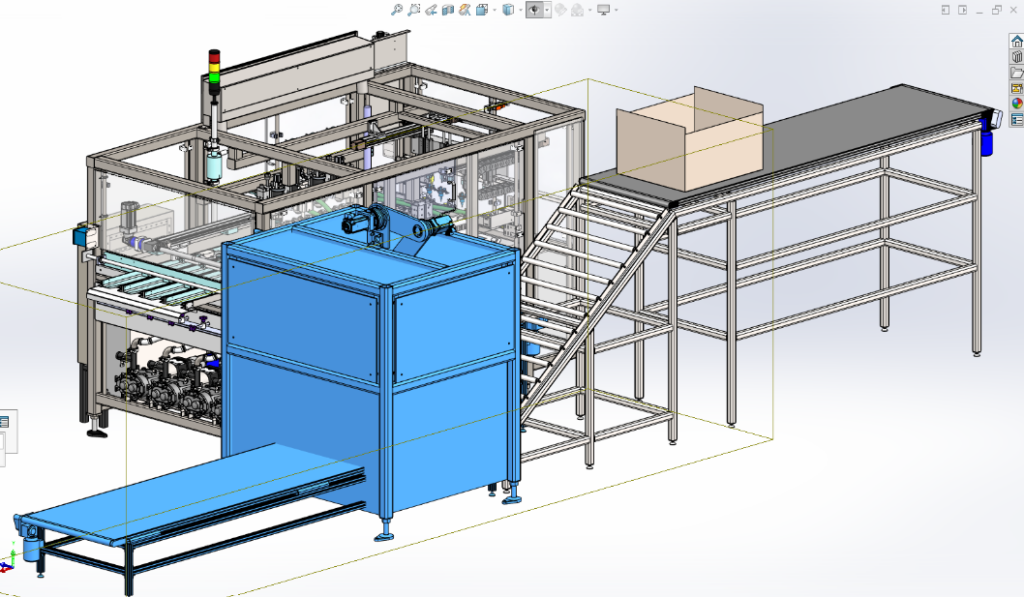Select the blue infeed conveyor belt surface
The width and height of the screenshot is (1024, 597).
coord(196,490)
